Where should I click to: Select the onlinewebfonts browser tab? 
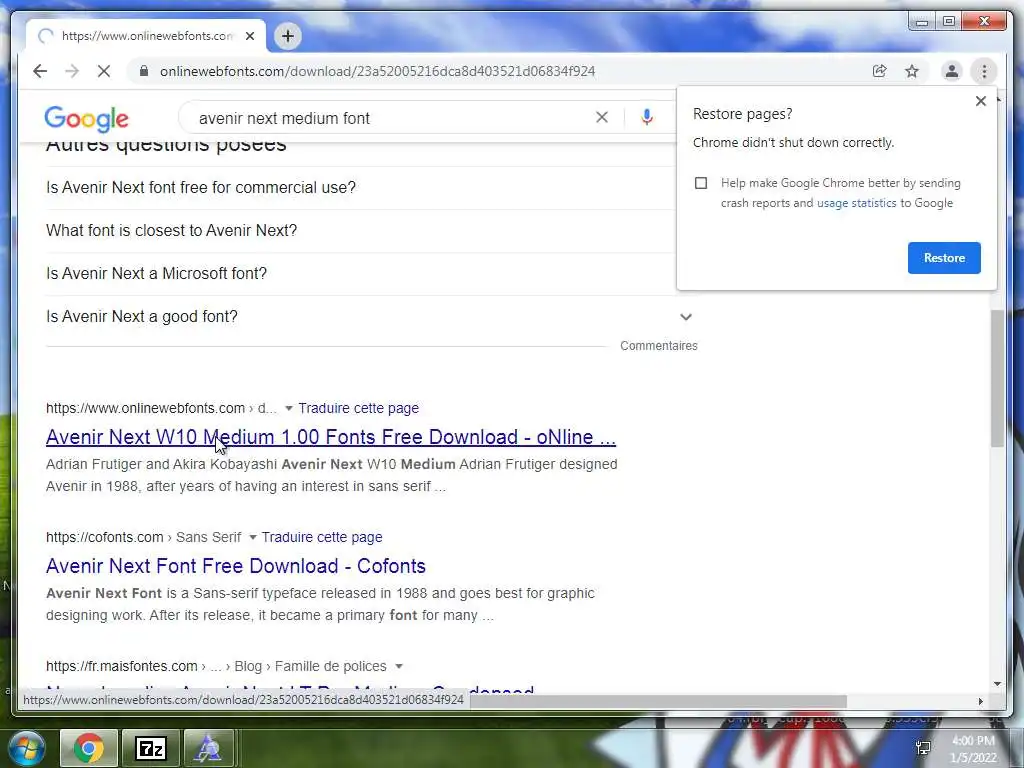coord(145,36)
